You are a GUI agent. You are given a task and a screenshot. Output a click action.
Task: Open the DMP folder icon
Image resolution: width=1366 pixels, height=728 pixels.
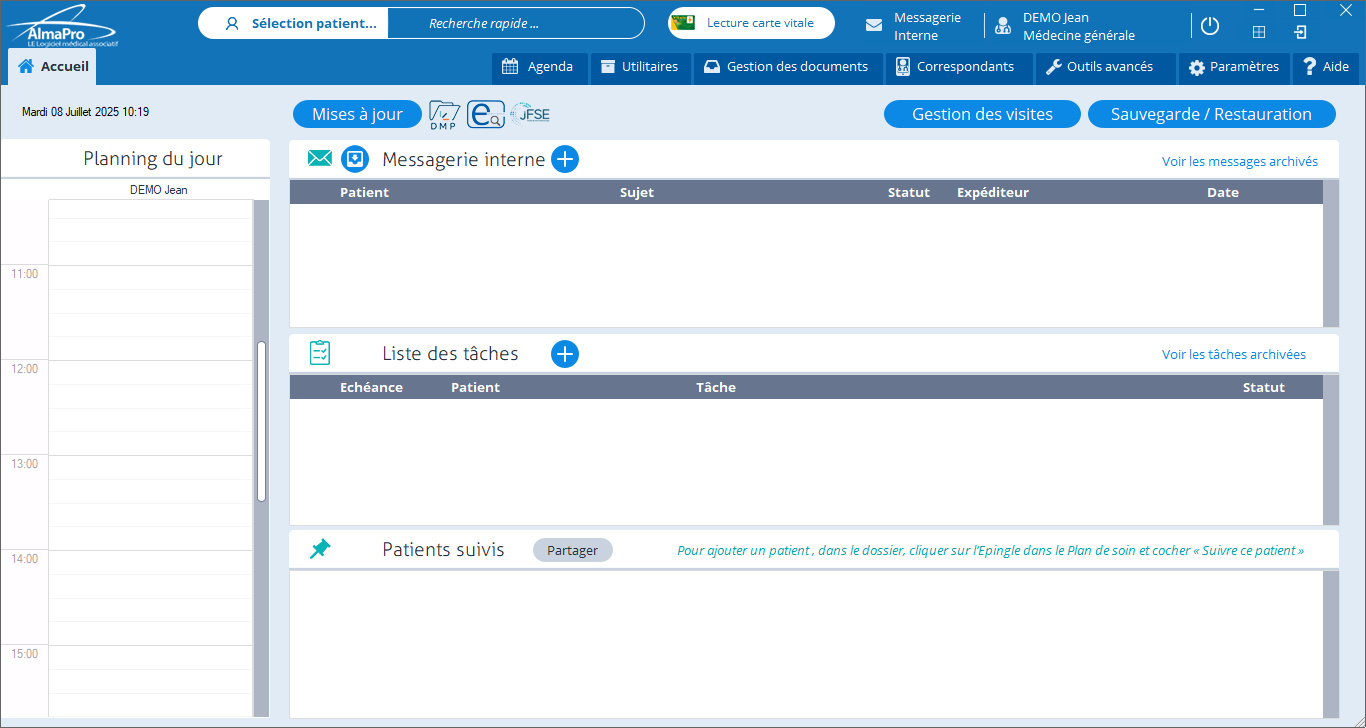444,115
